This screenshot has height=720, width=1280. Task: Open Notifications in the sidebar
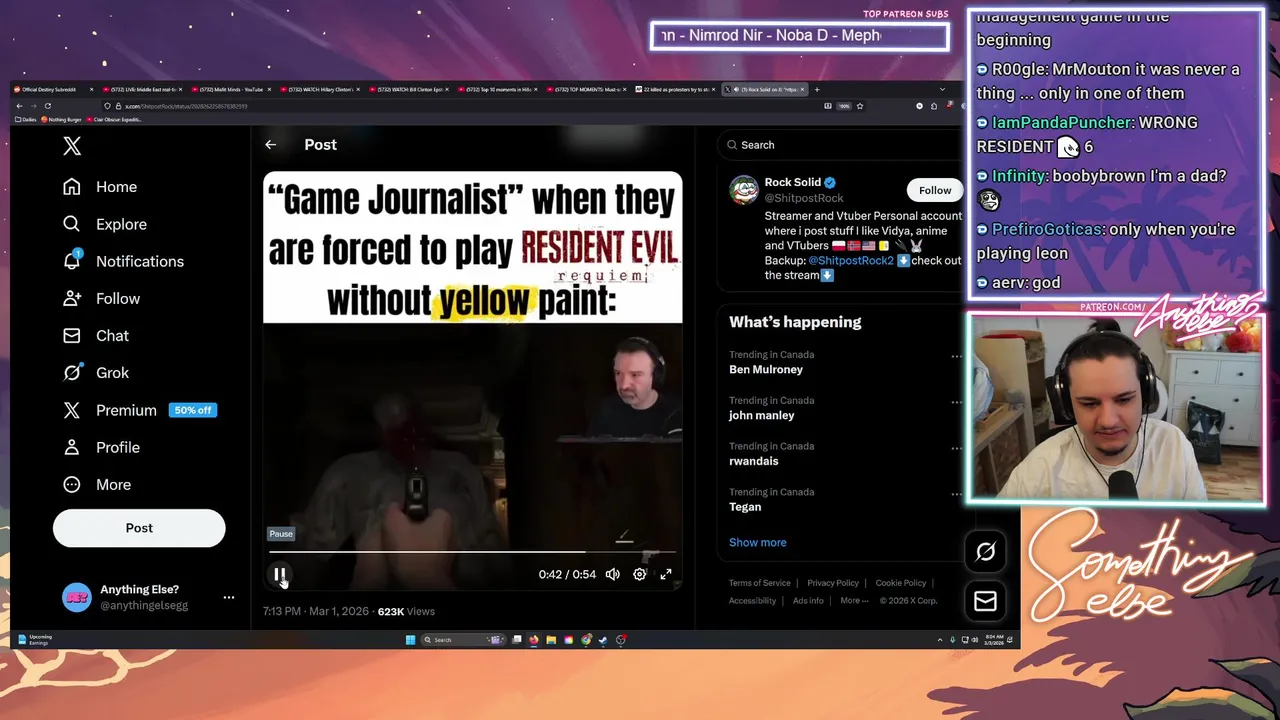(123, 261)
